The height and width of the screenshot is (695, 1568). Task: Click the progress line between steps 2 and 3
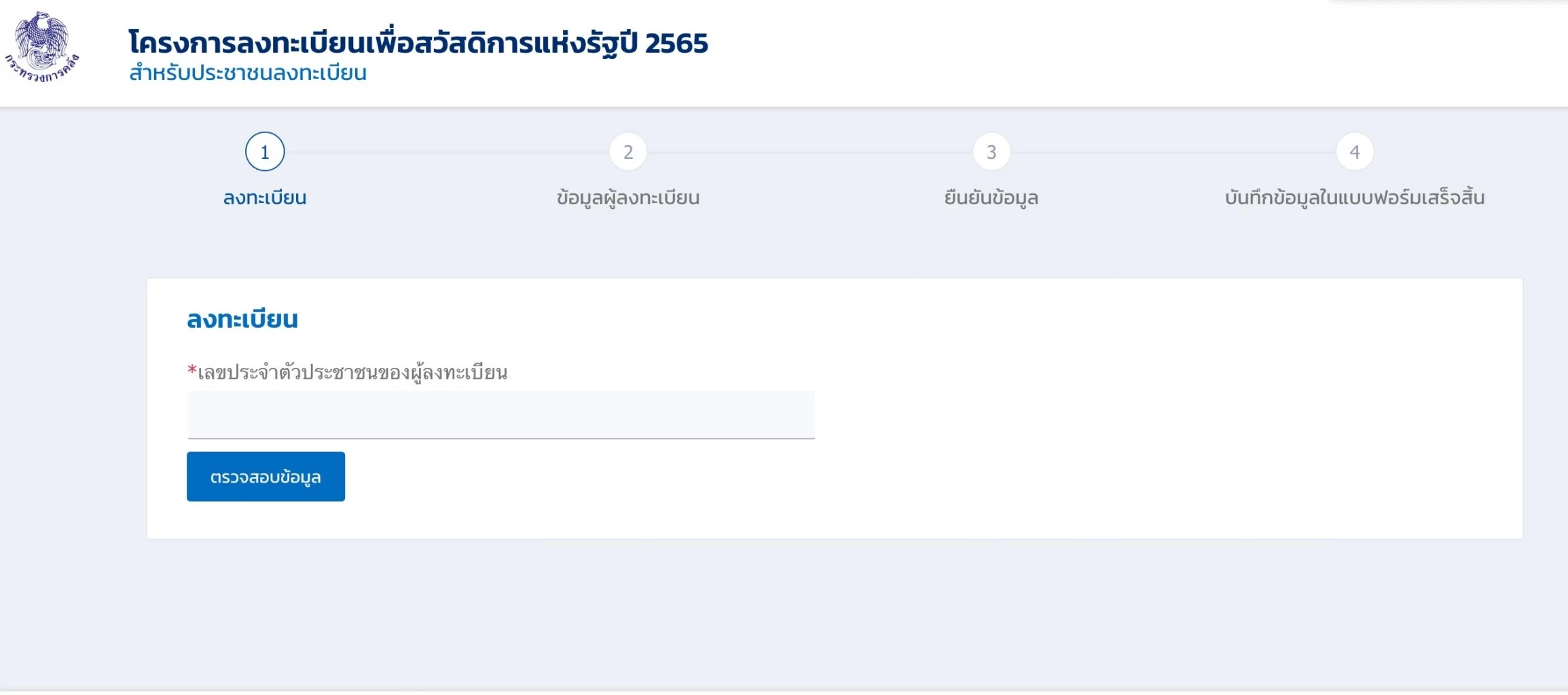(809, 152)
